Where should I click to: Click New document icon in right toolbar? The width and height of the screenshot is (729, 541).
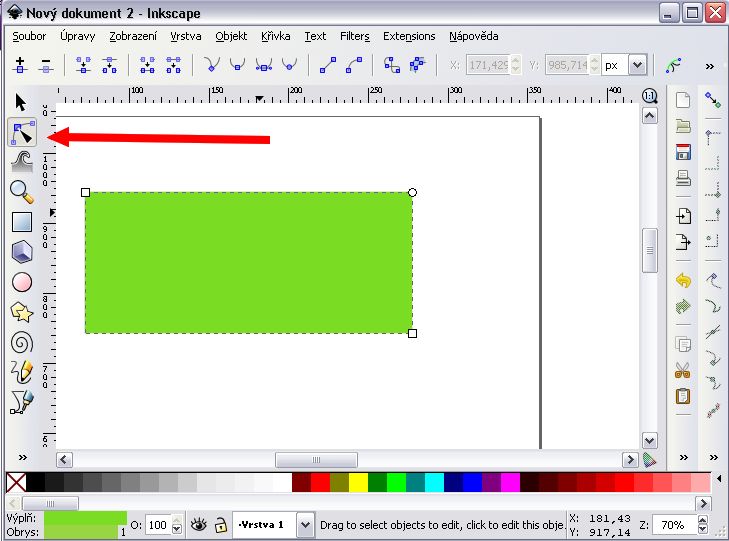[683, 99]
